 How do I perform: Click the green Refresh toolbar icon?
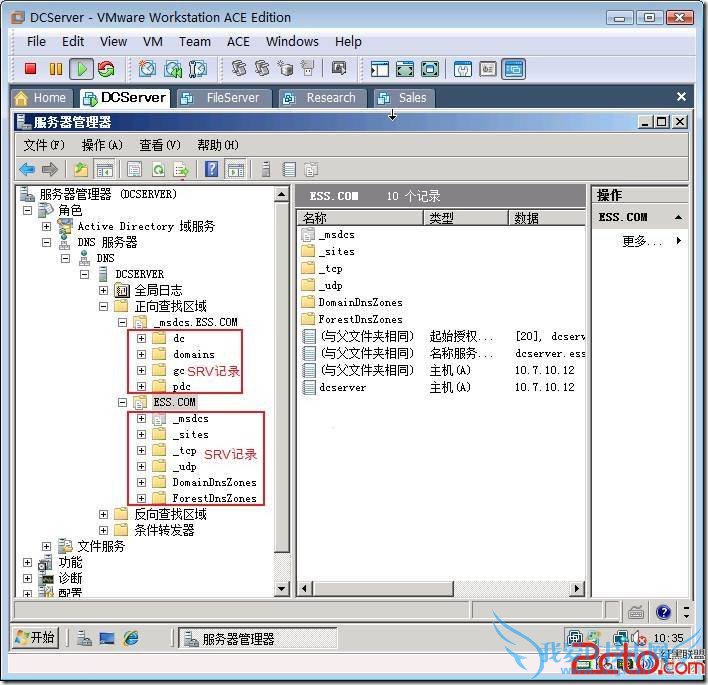158,169
